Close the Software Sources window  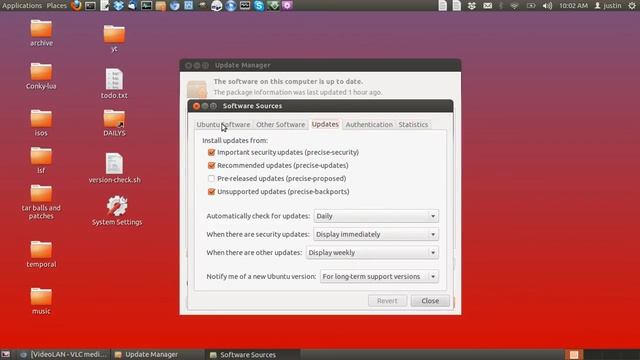coord(196,106)
